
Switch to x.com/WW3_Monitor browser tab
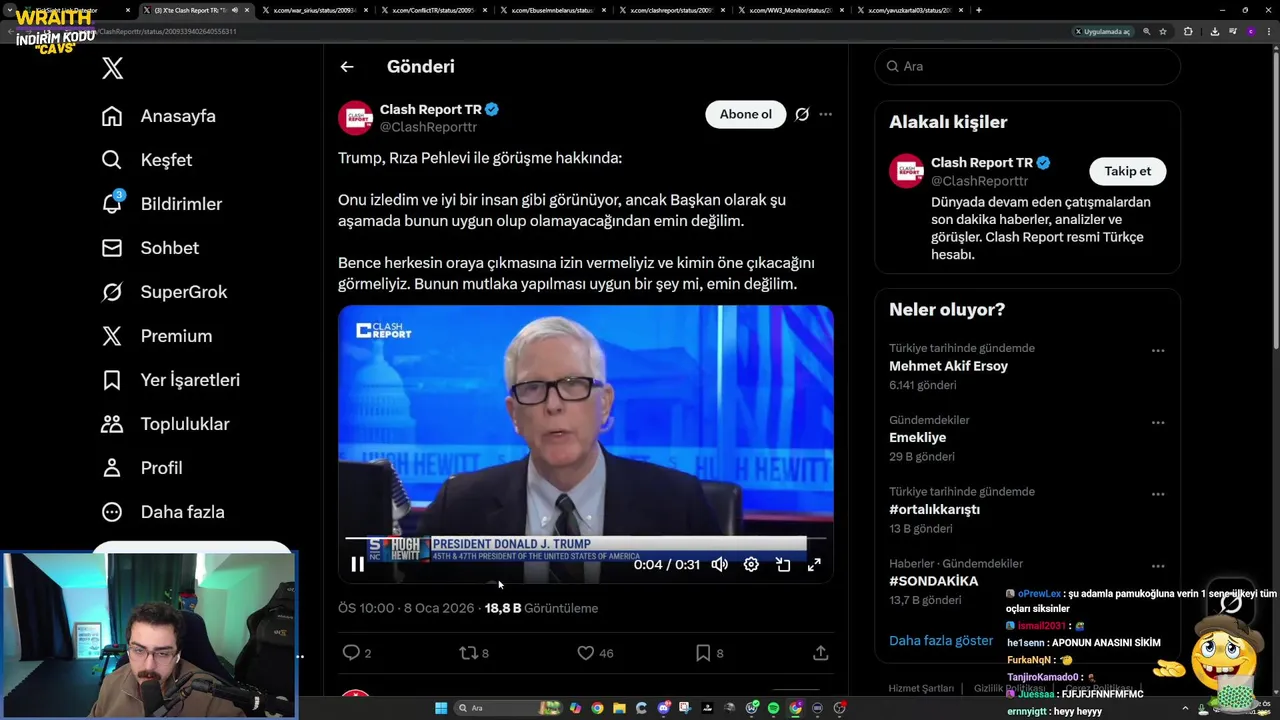[x=789, y=10]
